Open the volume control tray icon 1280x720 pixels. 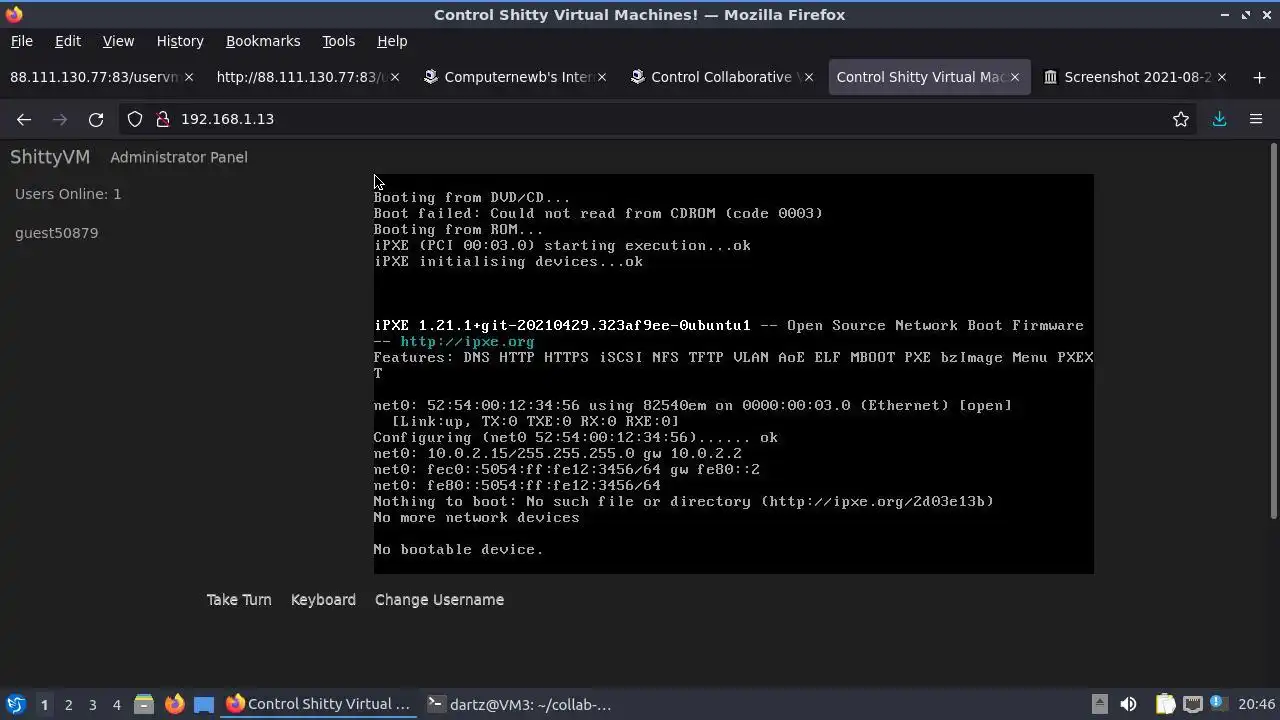pyautogui.click(x=1128, y=704)
